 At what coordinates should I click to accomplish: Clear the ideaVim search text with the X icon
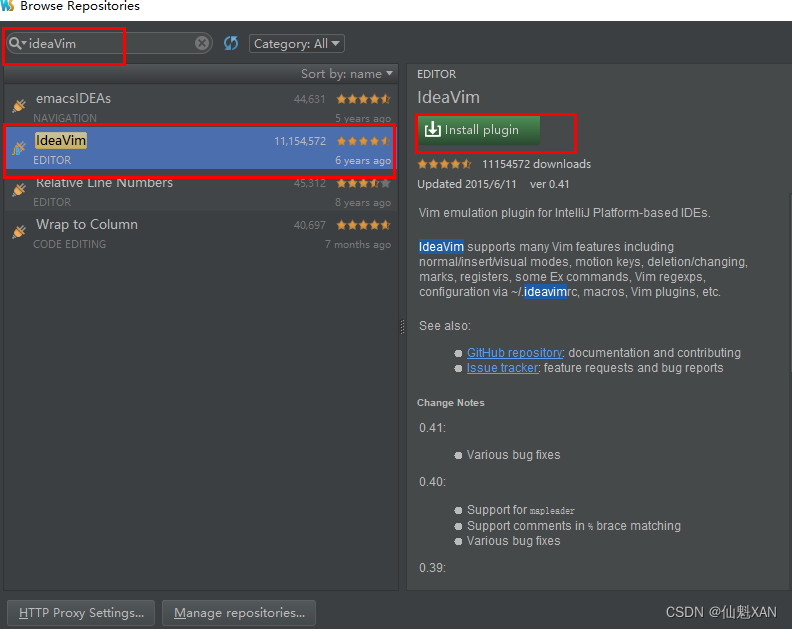202,43
